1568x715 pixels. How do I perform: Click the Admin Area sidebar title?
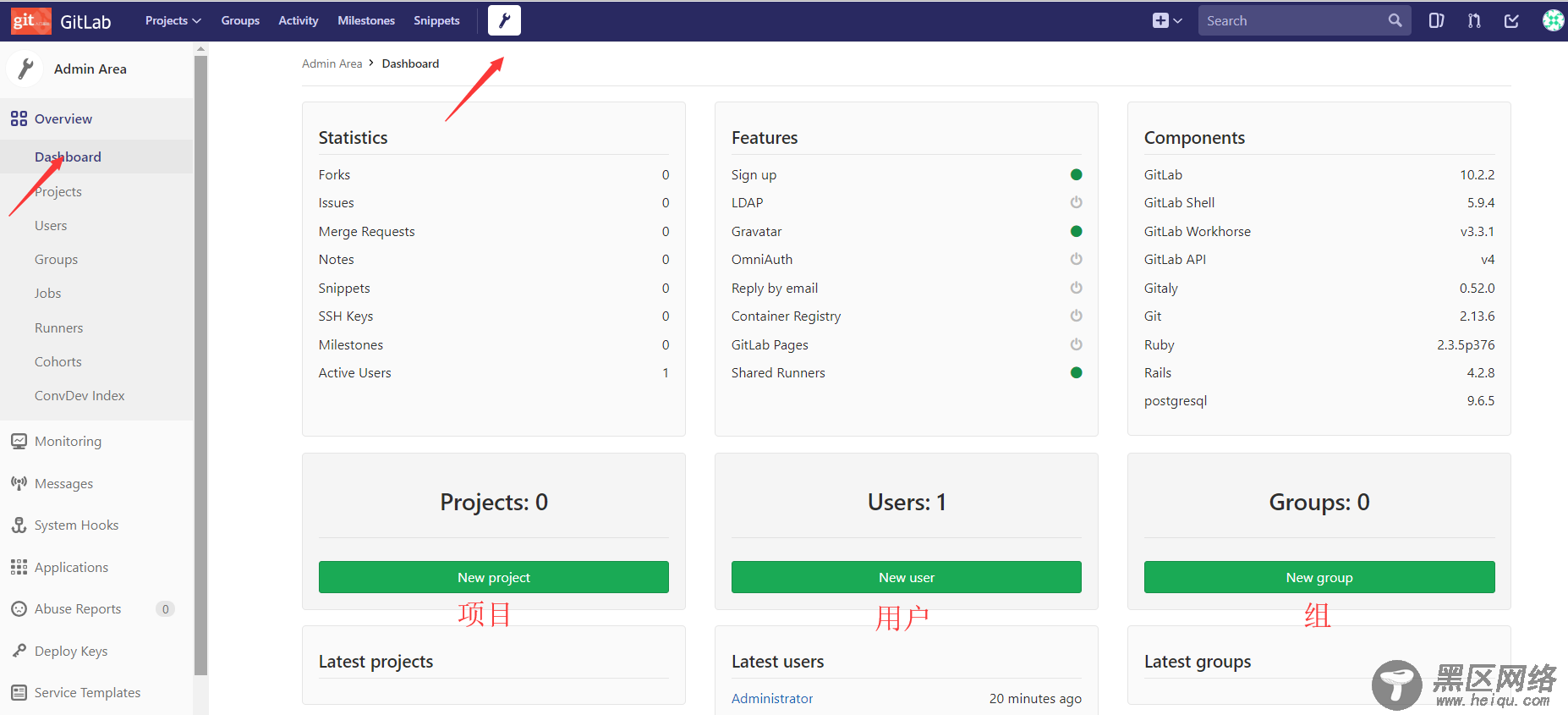[x=90, y=69]
